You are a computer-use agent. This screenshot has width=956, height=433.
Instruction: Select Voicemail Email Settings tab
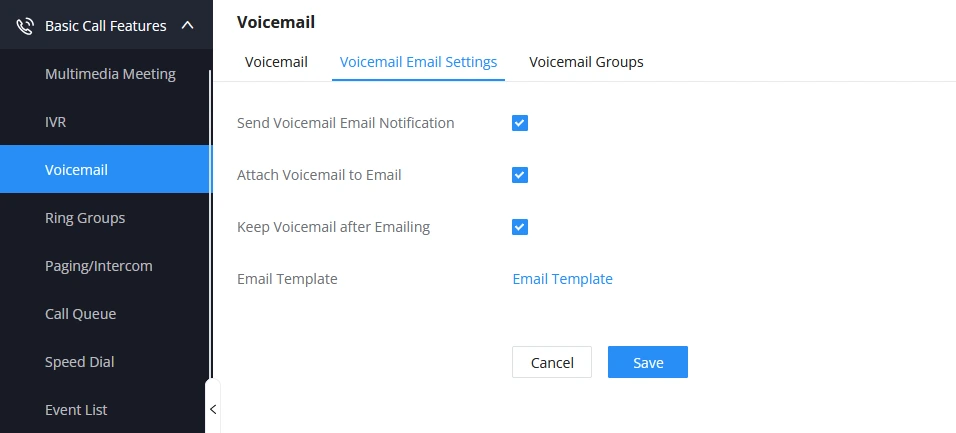[x=418, y=62]
